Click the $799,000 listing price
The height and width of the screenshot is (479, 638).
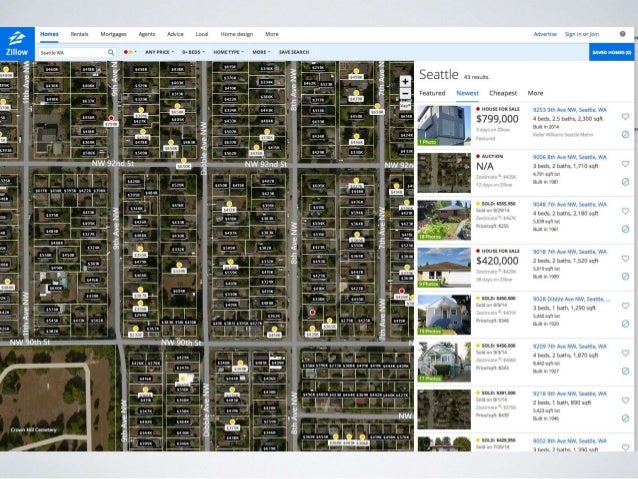coord(497,119)
